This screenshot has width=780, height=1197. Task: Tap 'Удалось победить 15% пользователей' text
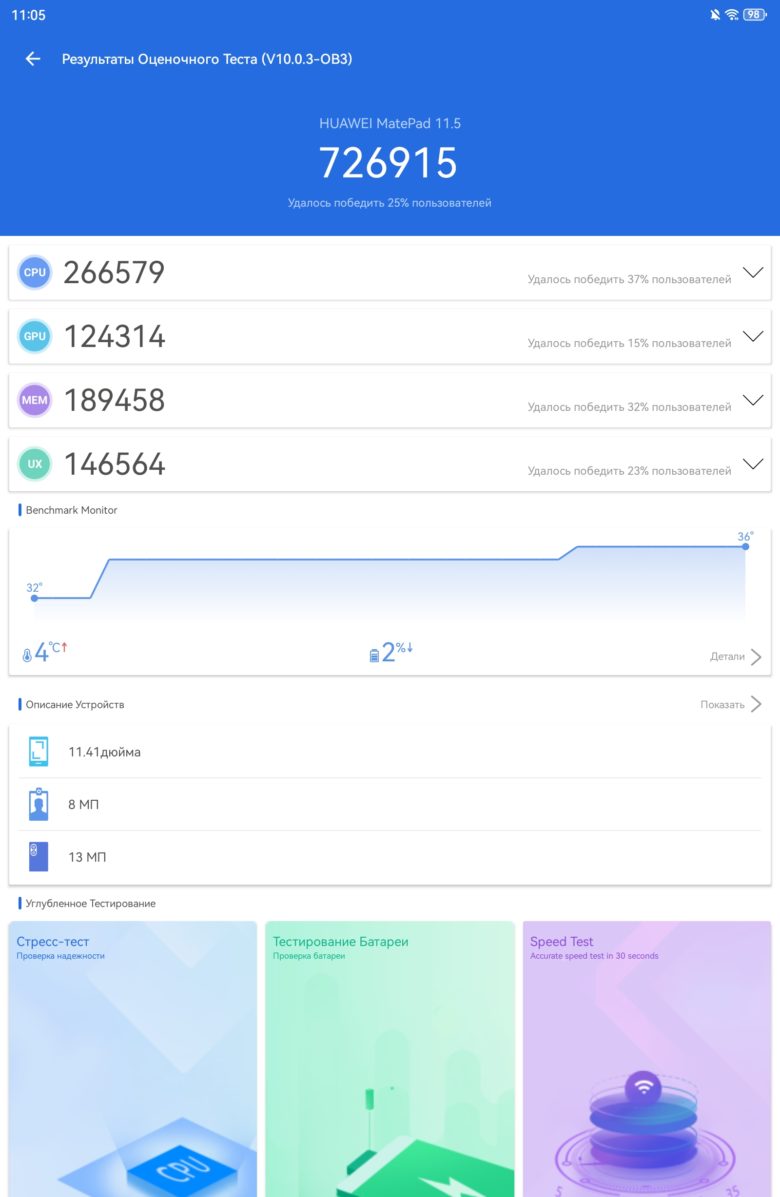(x=630, y=344)
